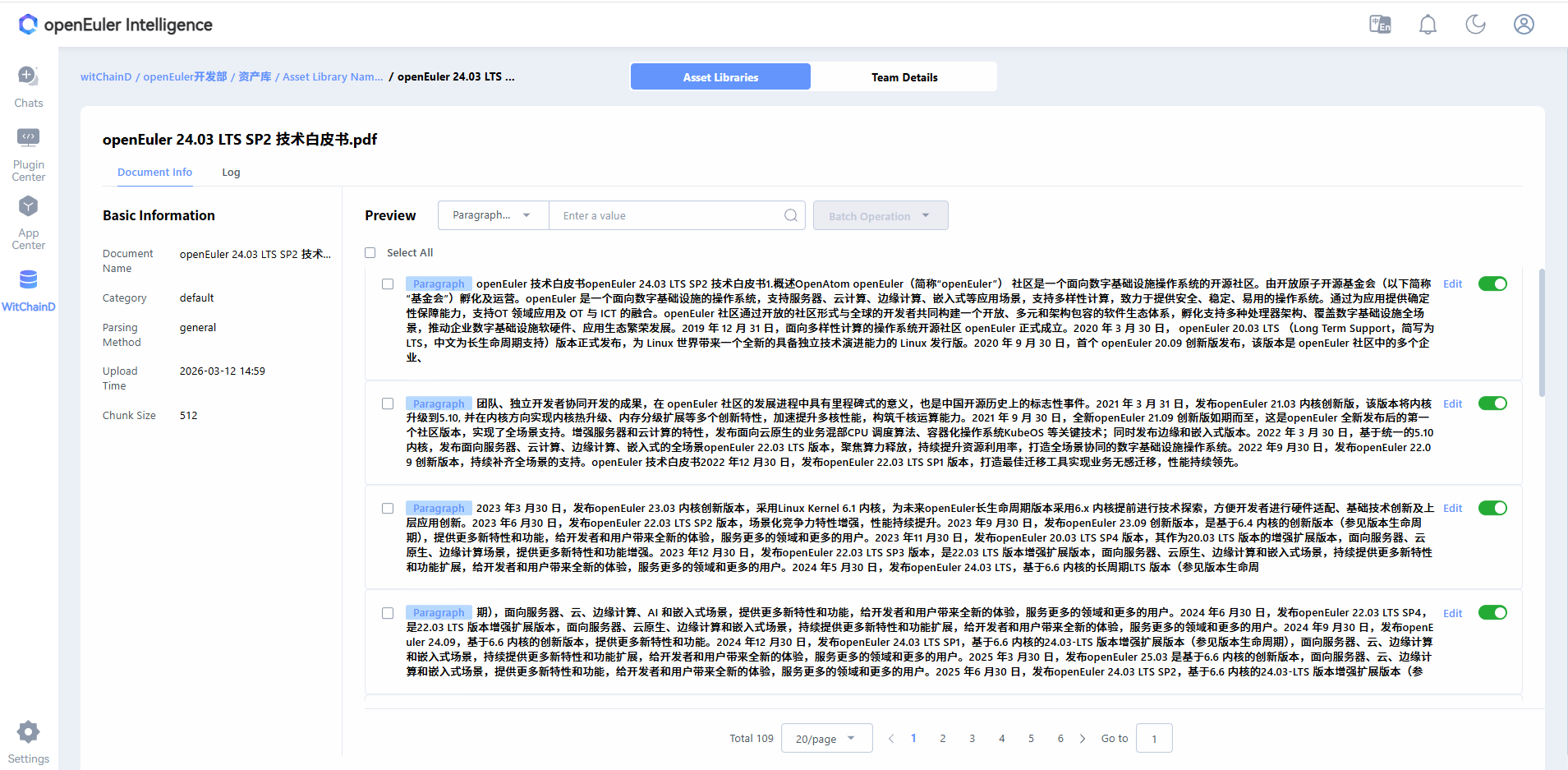
Task: Switch interface language with translate icon
Action: point(1380,25)
